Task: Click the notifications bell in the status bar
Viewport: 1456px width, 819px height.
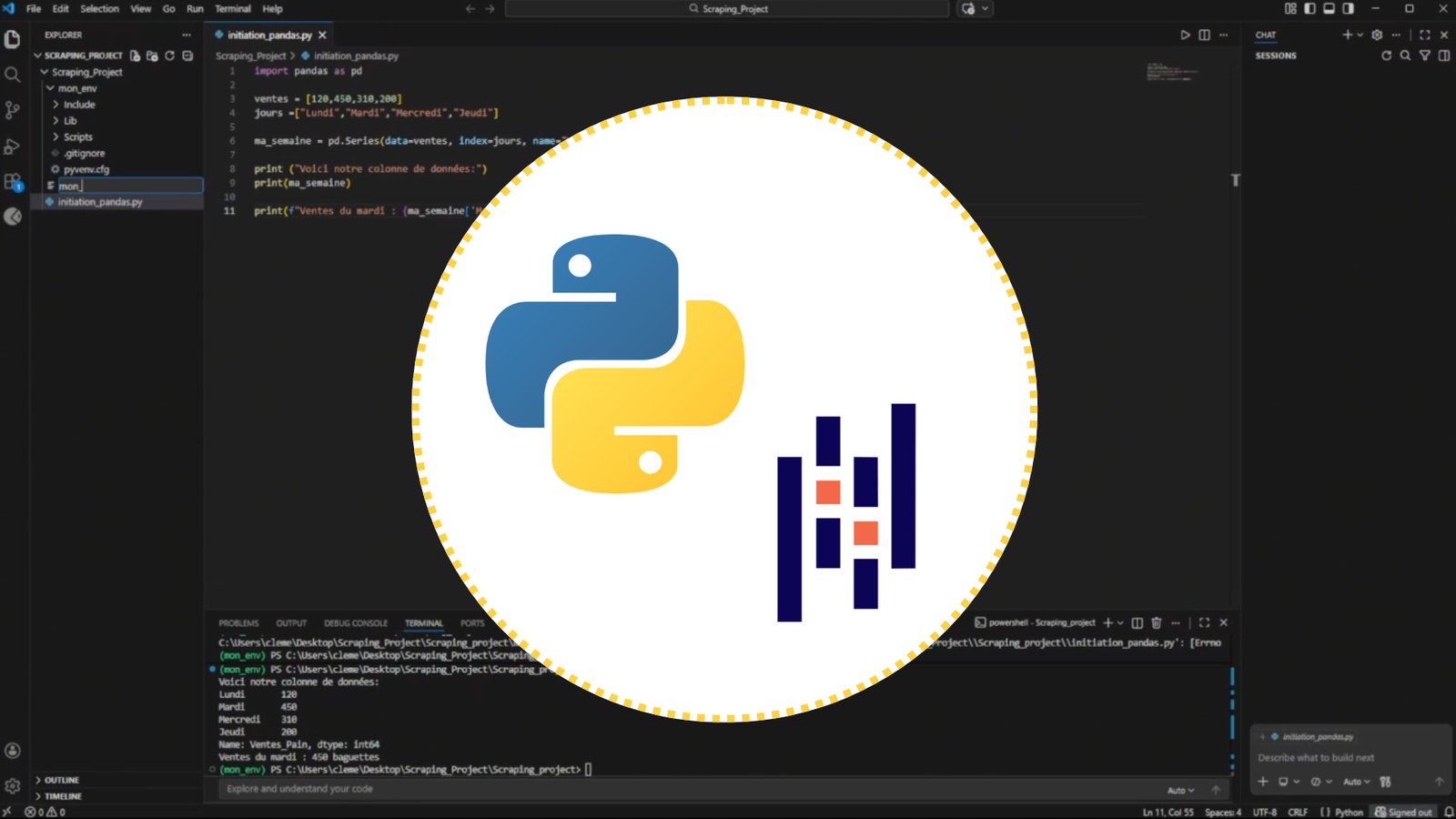Action: (x=1449, y=811)
